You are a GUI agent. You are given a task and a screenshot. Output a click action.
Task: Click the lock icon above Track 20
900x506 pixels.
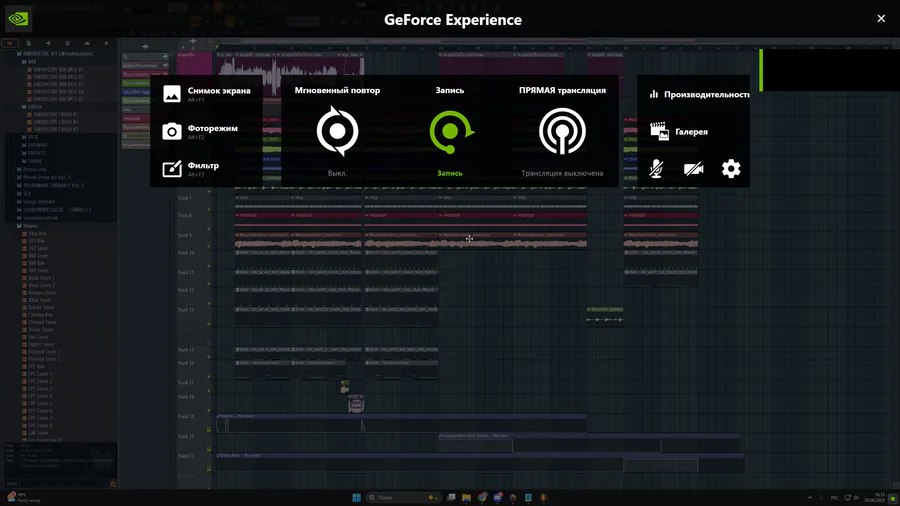209,429
